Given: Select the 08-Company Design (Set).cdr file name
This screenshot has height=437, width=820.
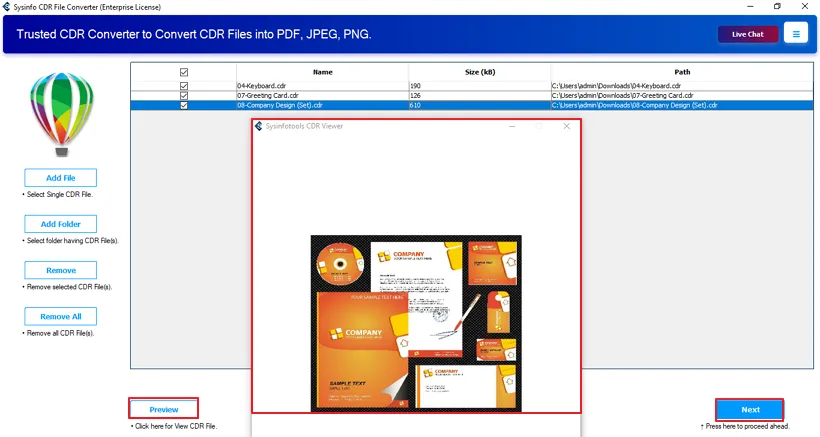Looking at the screenshot, I should (280, 105).
